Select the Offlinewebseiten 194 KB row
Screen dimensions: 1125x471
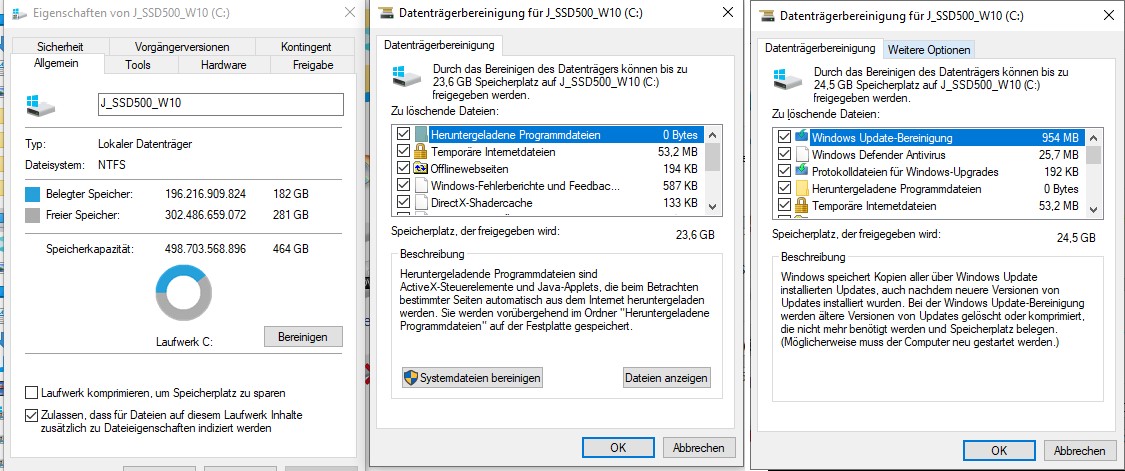coord(548,169)
